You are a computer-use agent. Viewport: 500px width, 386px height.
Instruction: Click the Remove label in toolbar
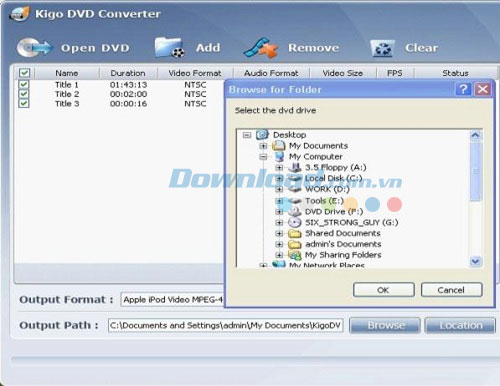click(x=314, y=48)
